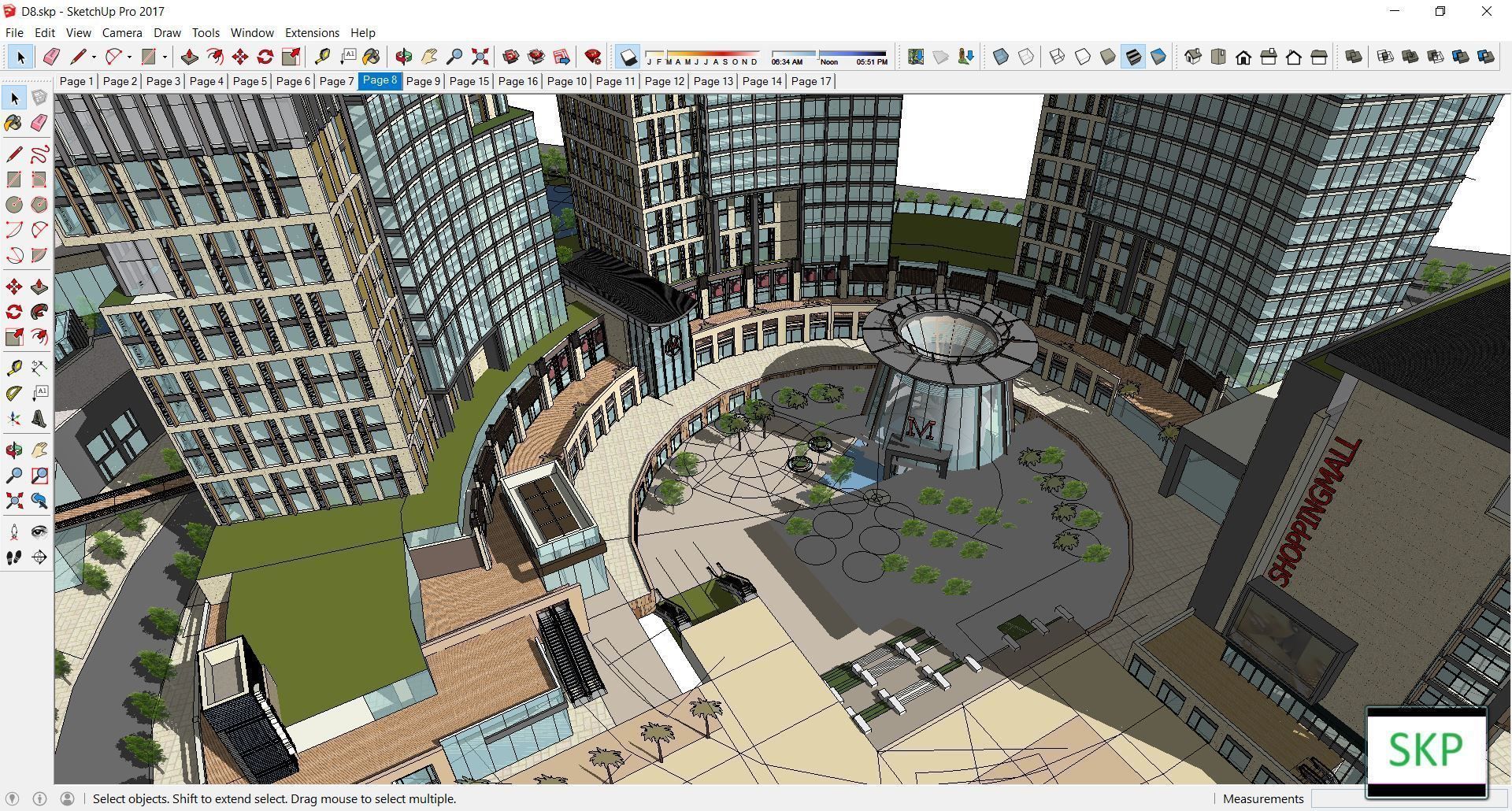Viewport: 1512px width, 811px height.
Task: Select the Section Plane tool
Action: click(x=39, y=557)
